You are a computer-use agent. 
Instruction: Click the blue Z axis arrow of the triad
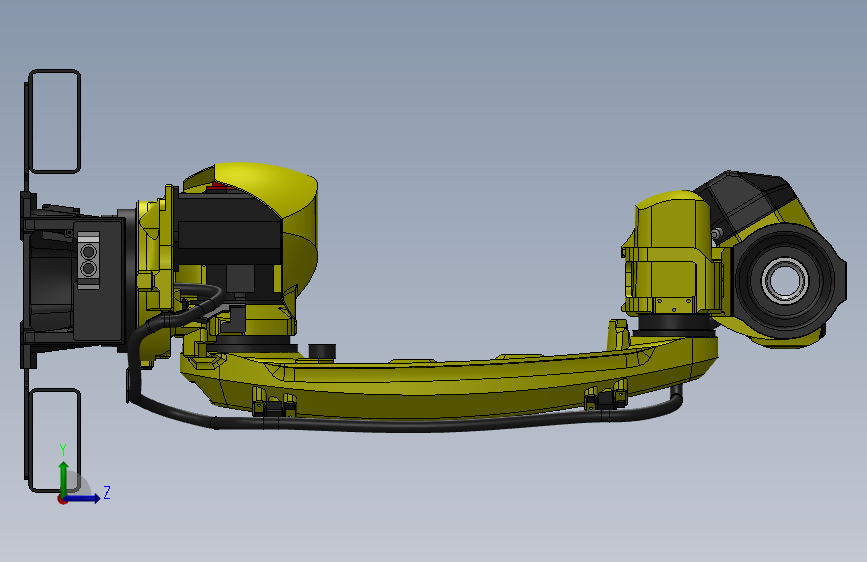click(83, 498)
